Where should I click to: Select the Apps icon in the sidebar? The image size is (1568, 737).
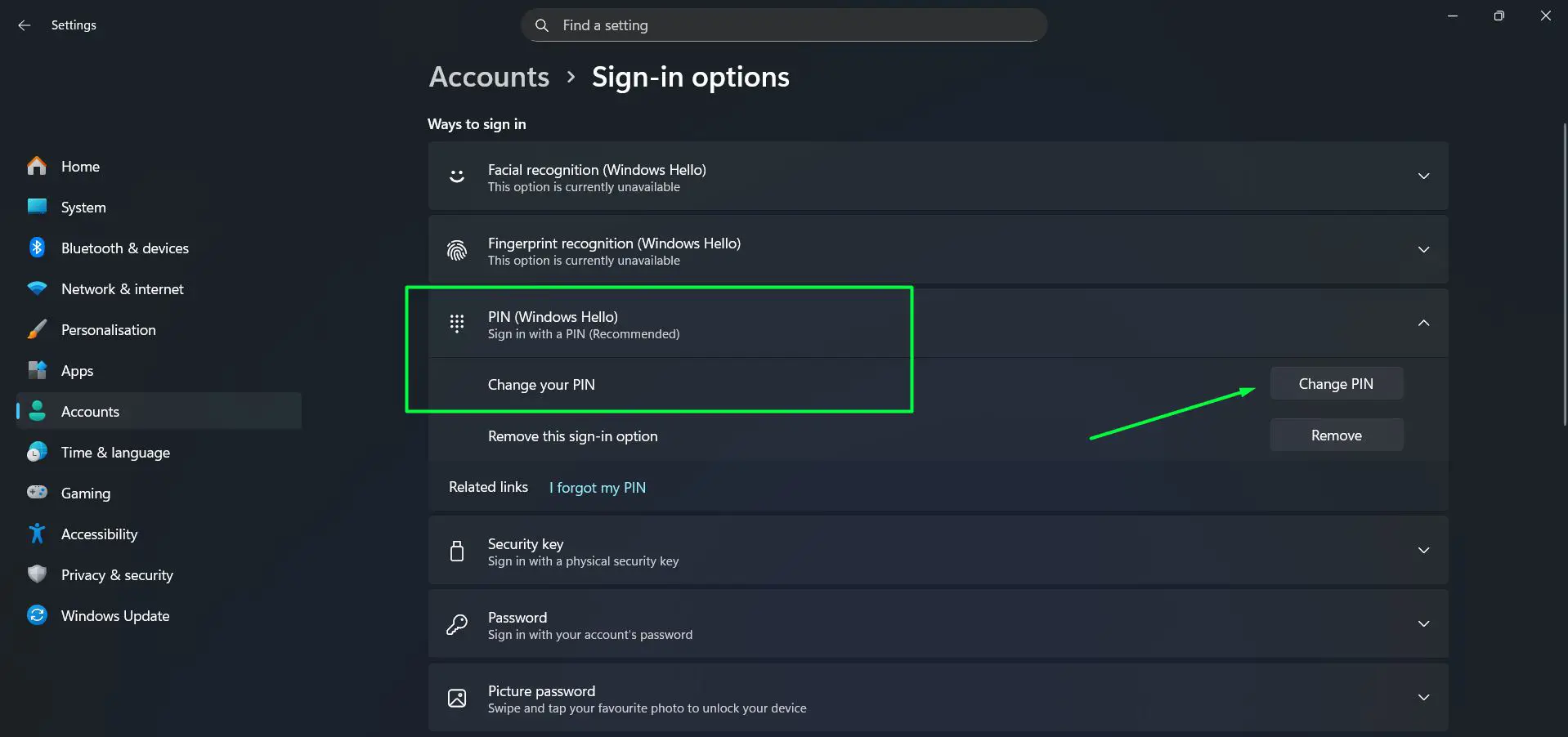click(x=38, y=370)
